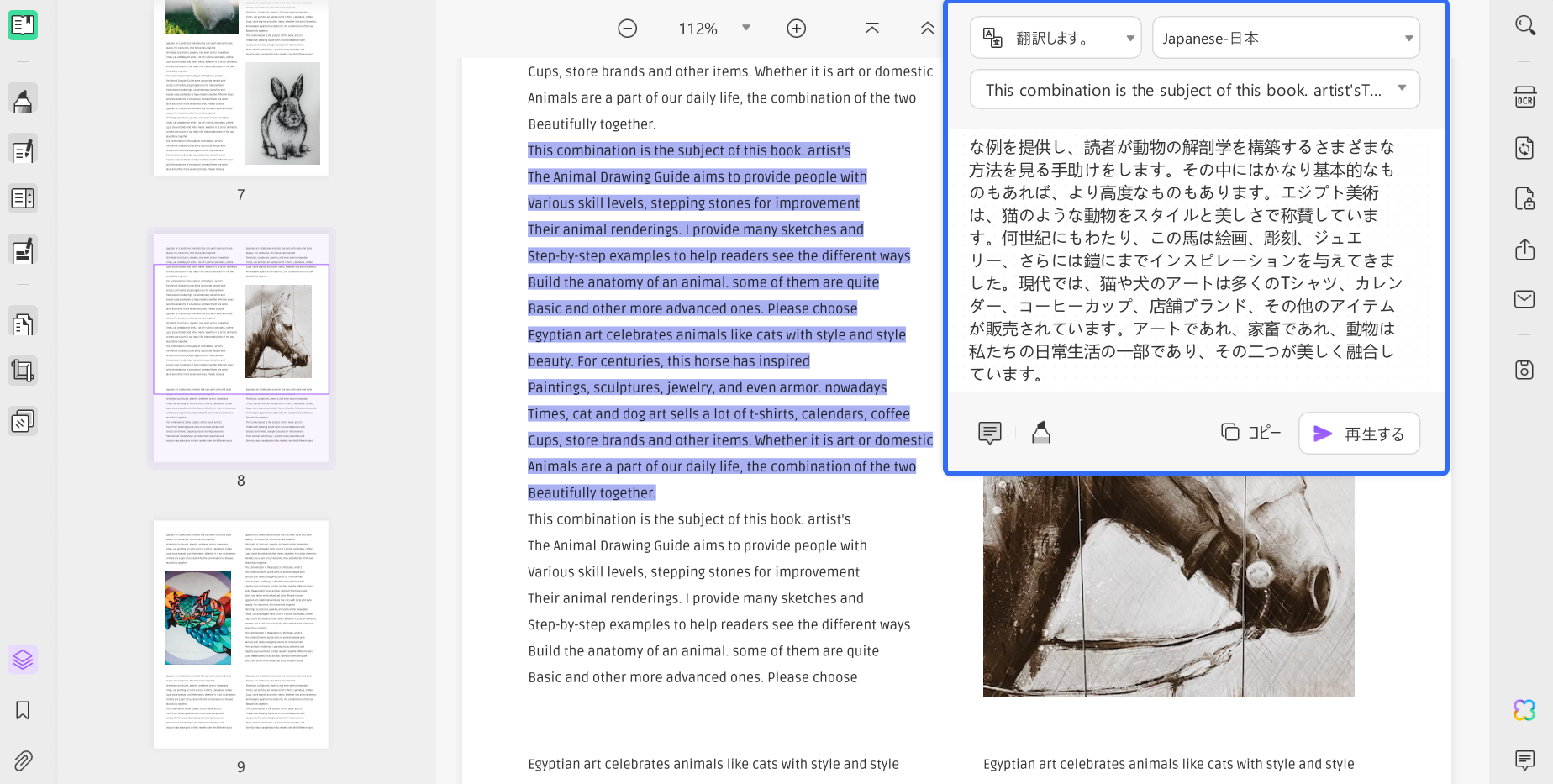Click the zoom in plus button
Screen dimensions: 1553x784
(797, 29)
